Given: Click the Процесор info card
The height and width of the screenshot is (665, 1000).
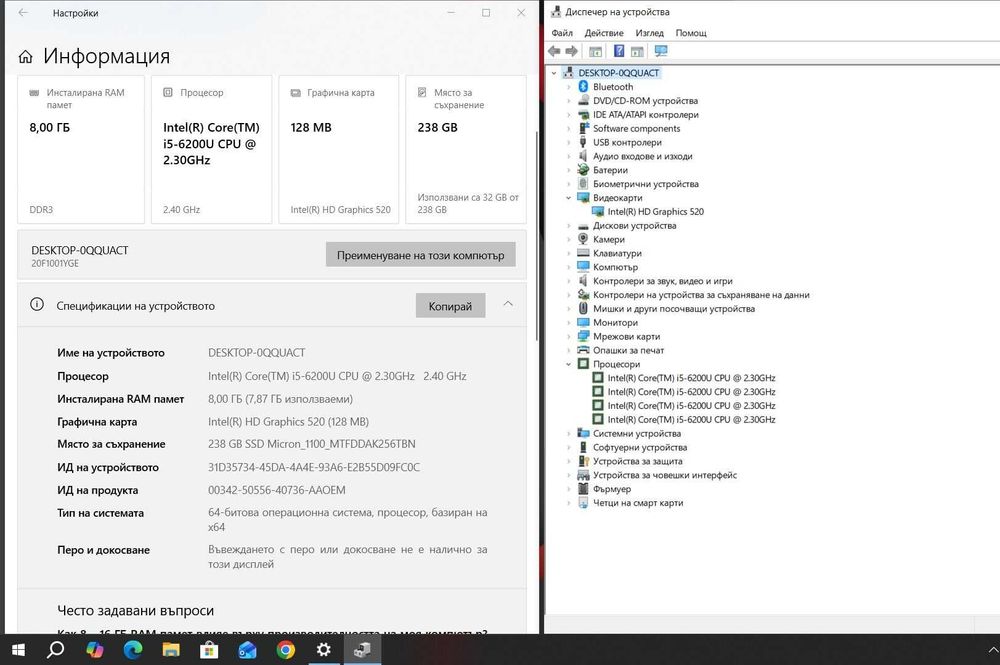Looking at the screenshot, I should pyautogui.click(x=212, y=150).
